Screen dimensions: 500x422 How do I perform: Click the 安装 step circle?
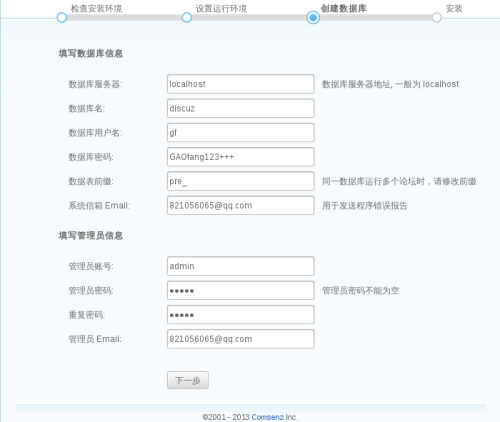click(x=437, y=18)
